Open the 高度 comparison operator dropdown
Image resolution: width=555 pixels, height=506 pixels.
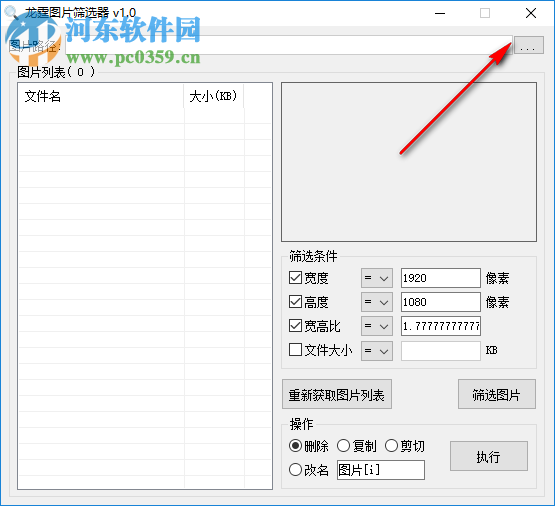click(x=377, y=302)
